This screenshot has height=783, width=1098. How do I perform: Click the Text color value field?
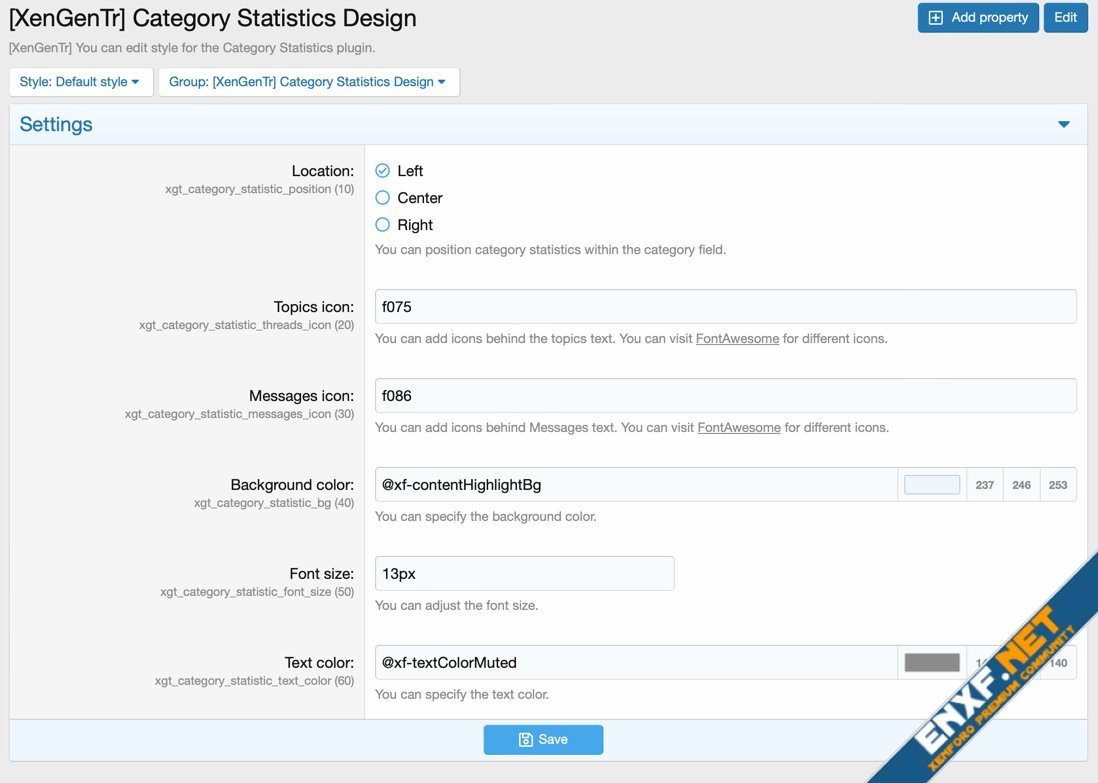click(636, 662)
